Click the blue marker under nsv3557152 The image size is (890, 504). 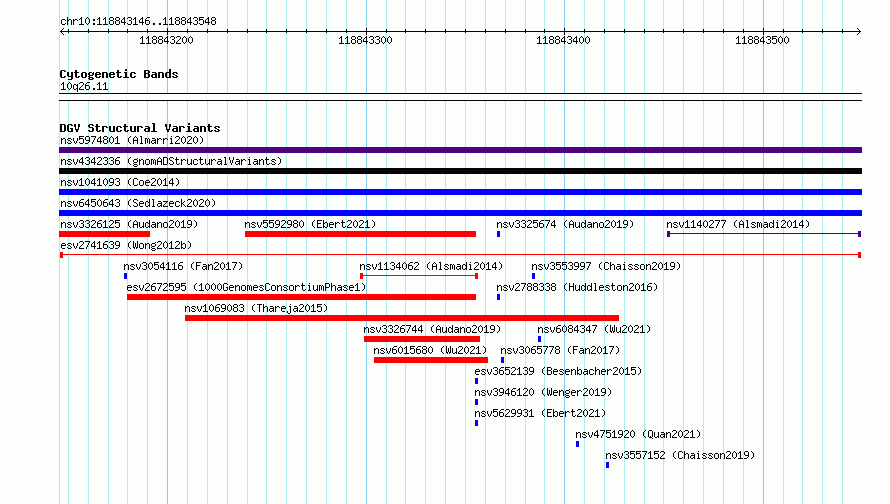coord(607,465)
